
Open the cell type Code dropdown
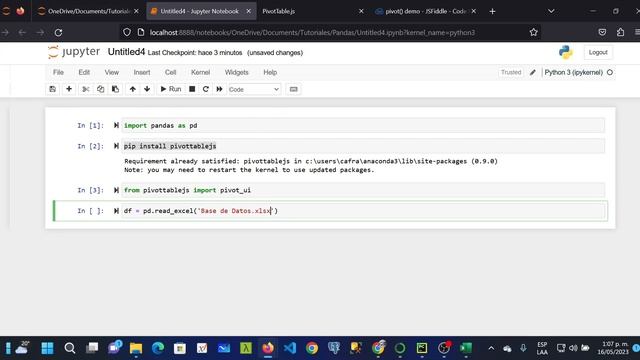pos(254,89)
